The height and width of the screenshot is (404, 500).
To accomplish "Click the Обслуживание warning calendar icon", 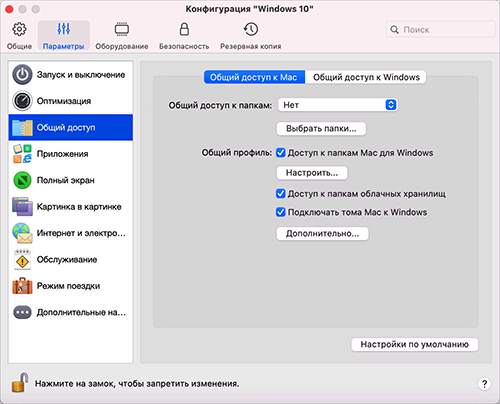I will (x=22, y=259).
